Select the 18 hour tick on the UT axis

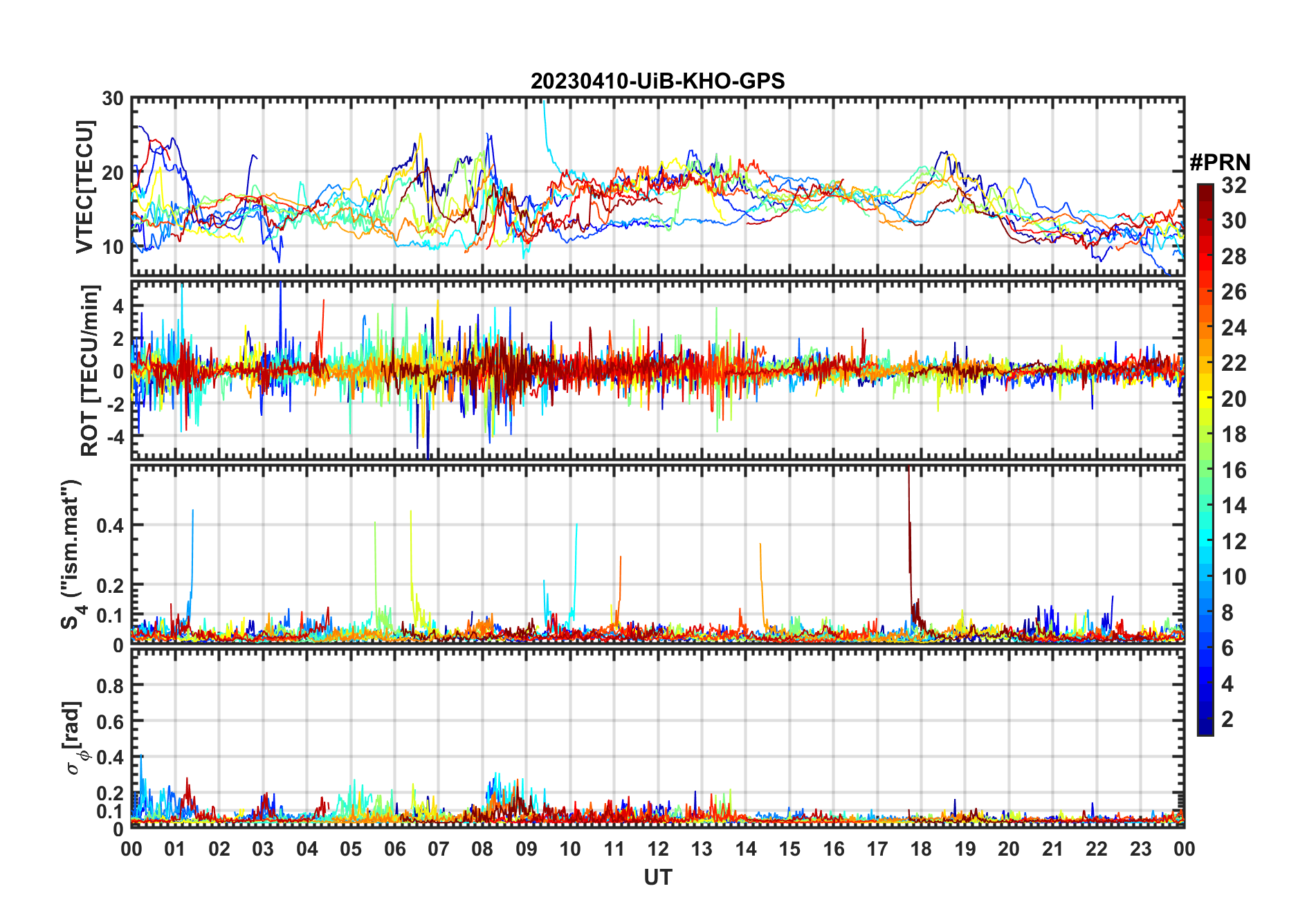[x=921, y=849]
